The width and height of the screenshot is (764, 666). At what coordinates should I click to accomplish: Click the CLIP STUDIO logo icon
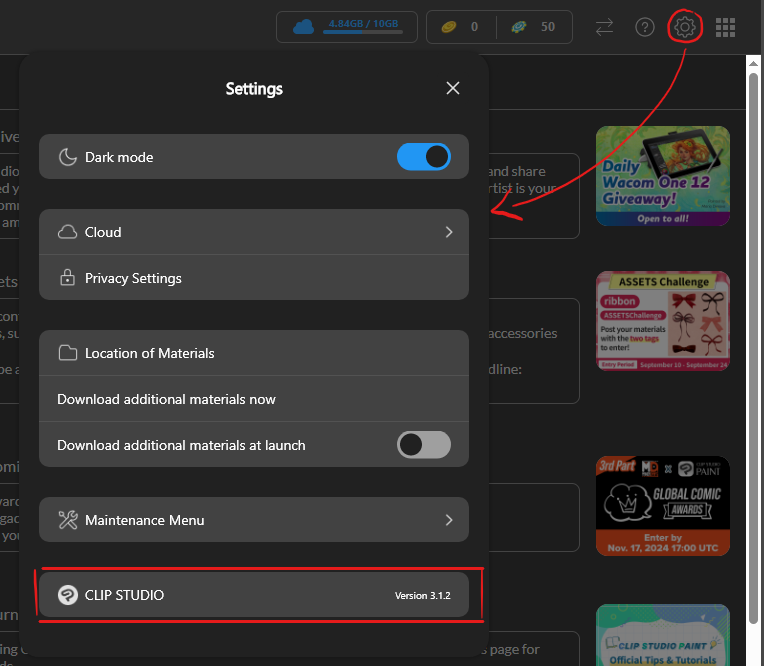point(67,595)
